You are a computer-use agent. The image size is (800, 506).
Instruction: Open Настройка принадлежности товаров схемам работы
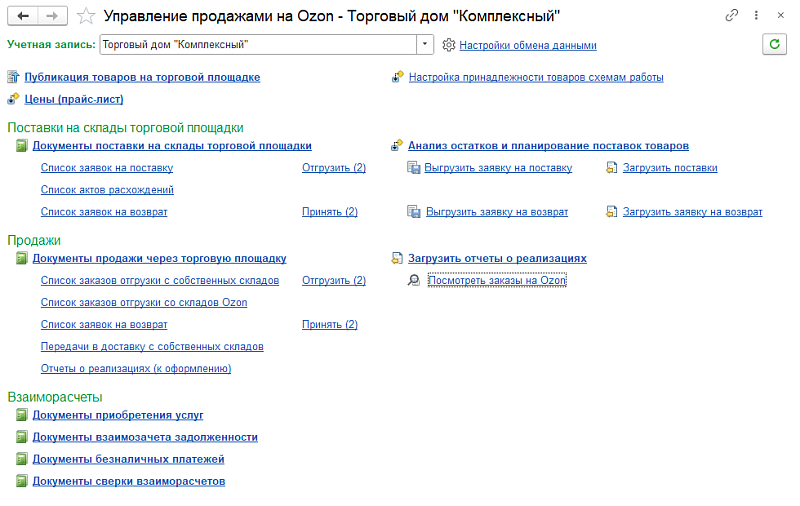[x=536, y=78]
